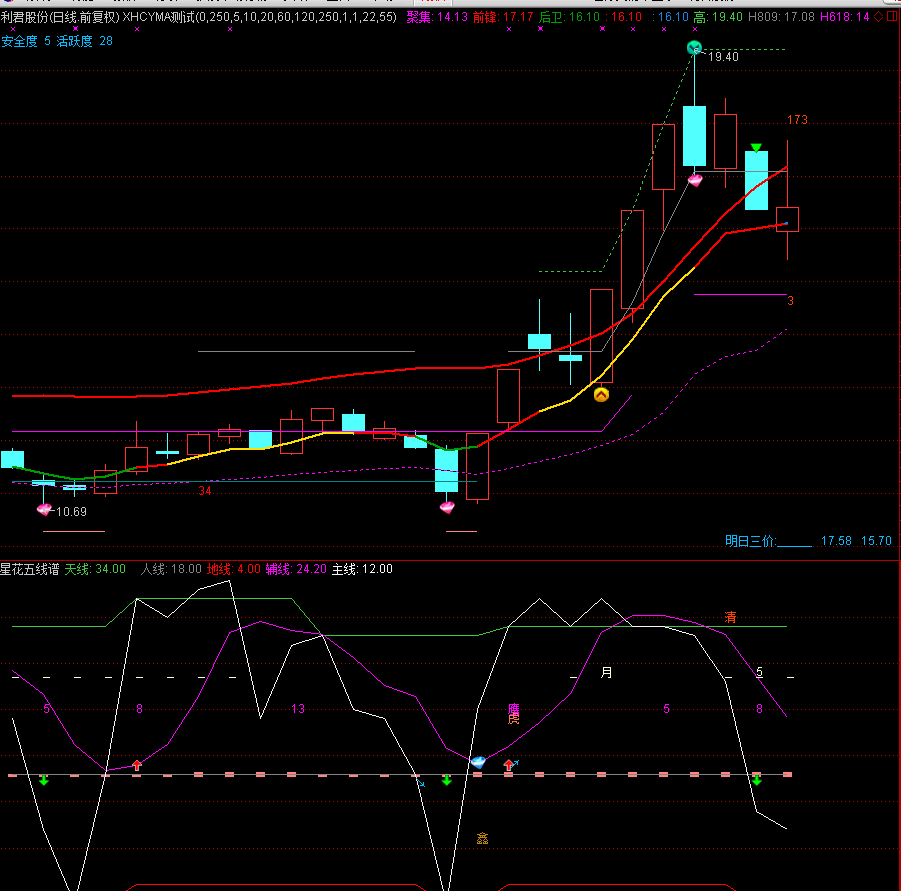Click the yellow up-arrow circle signal on the chart
The height and width of the screenshot is (891, 901).
tap(601, 395)
